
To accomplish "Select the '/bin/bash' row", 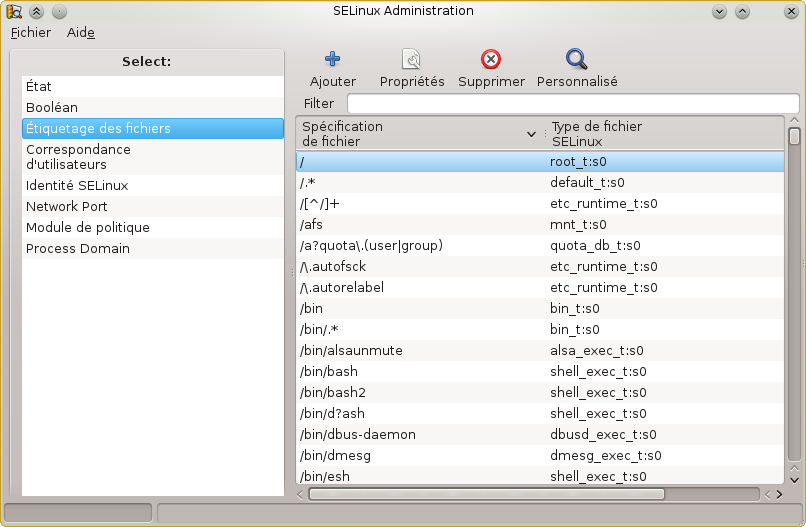I will [540, 372].
